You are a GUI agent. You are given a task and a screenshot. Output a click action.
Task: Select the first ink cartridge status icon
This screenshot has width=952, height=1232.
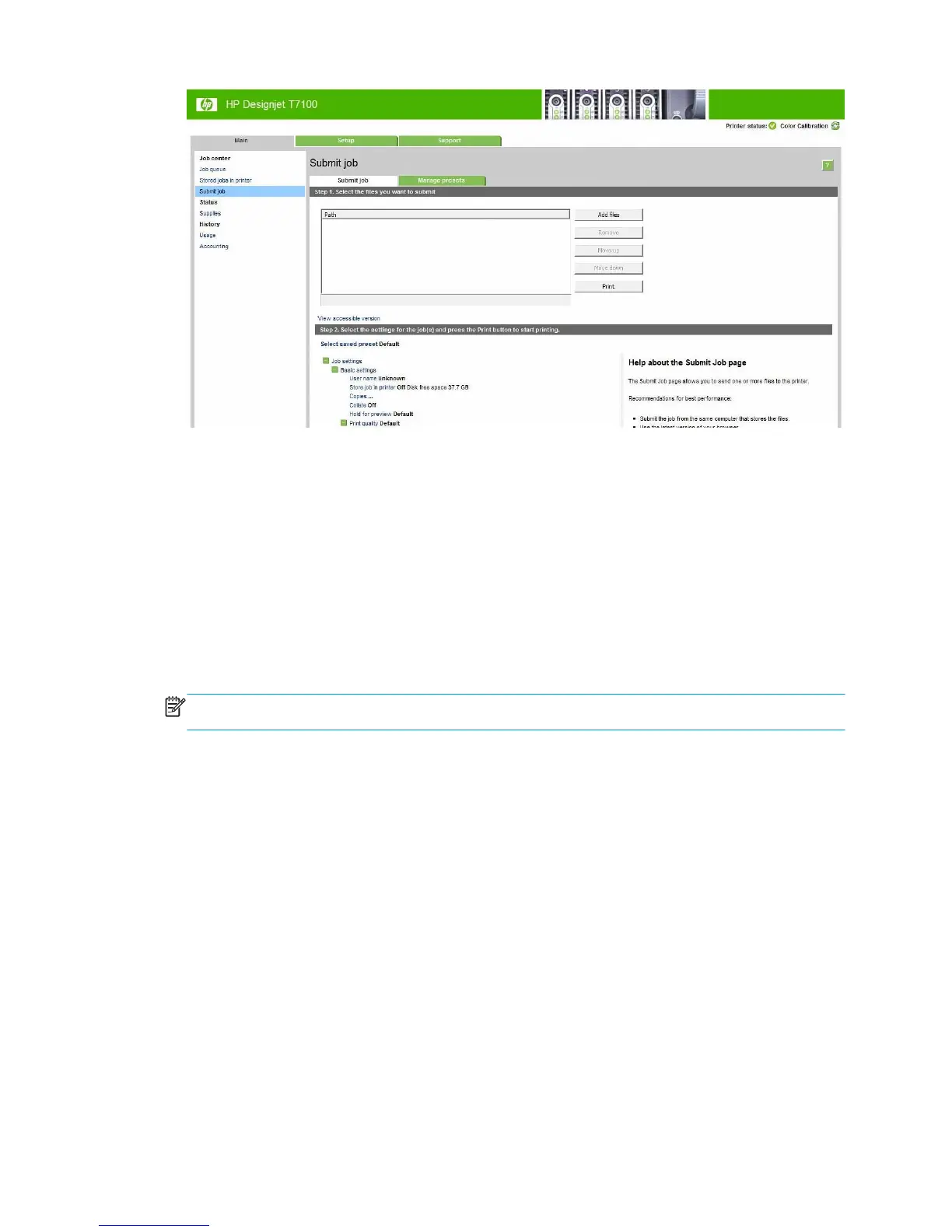point(557,104)
